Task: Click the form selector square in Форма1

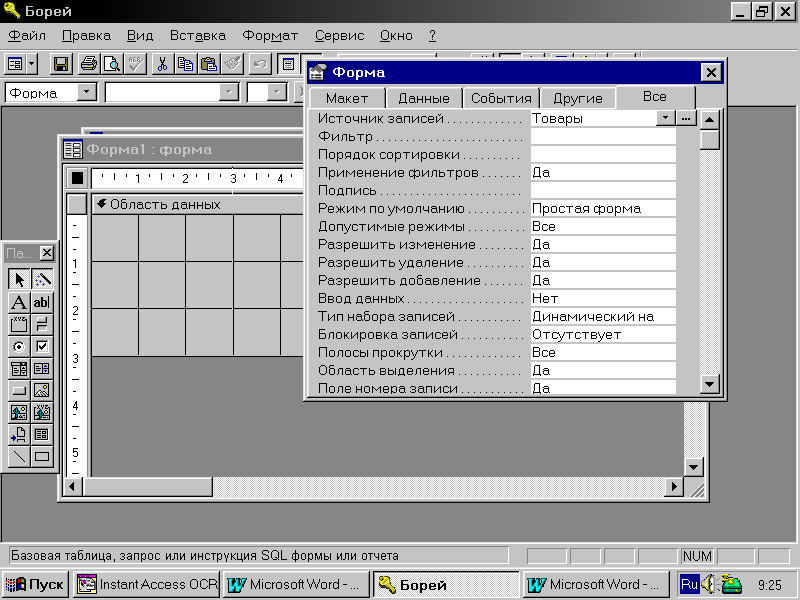Action: (x=77, y=178)
